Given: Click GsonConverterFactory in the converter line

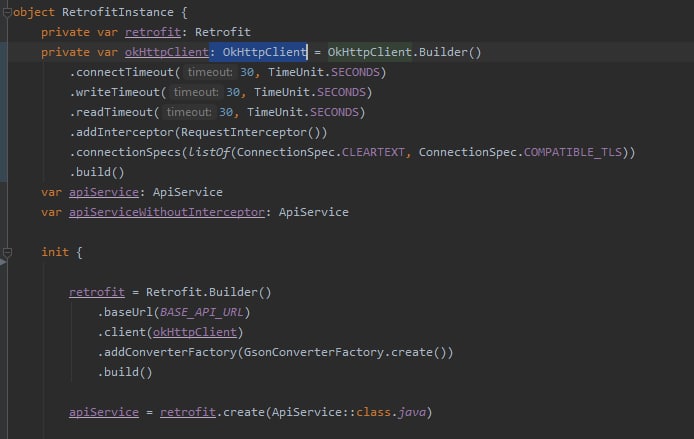Looking at the screenshot, I should pos(314,352).
